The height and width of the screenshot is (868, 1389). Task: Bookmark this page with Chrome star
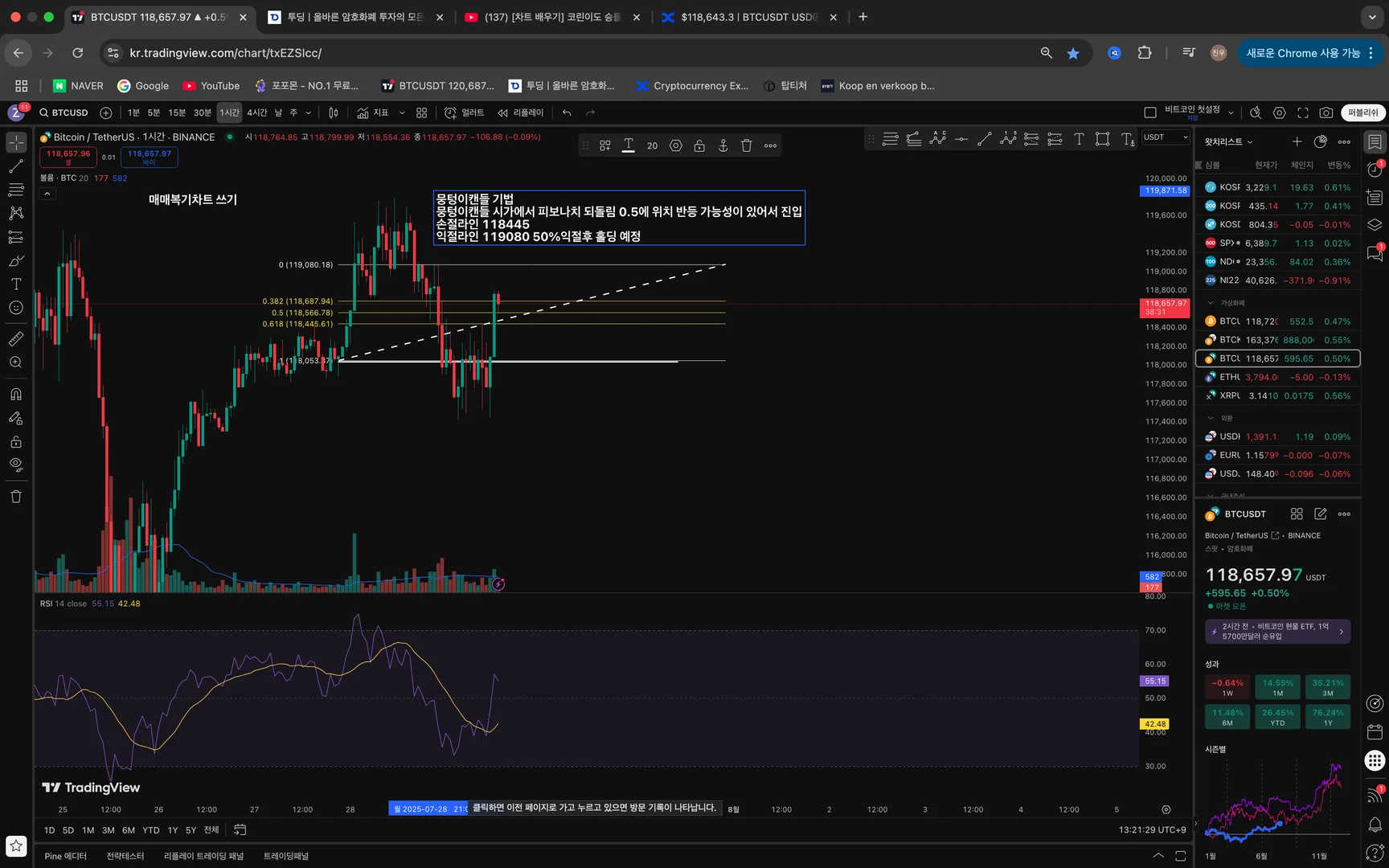[x=1073, y=53]
